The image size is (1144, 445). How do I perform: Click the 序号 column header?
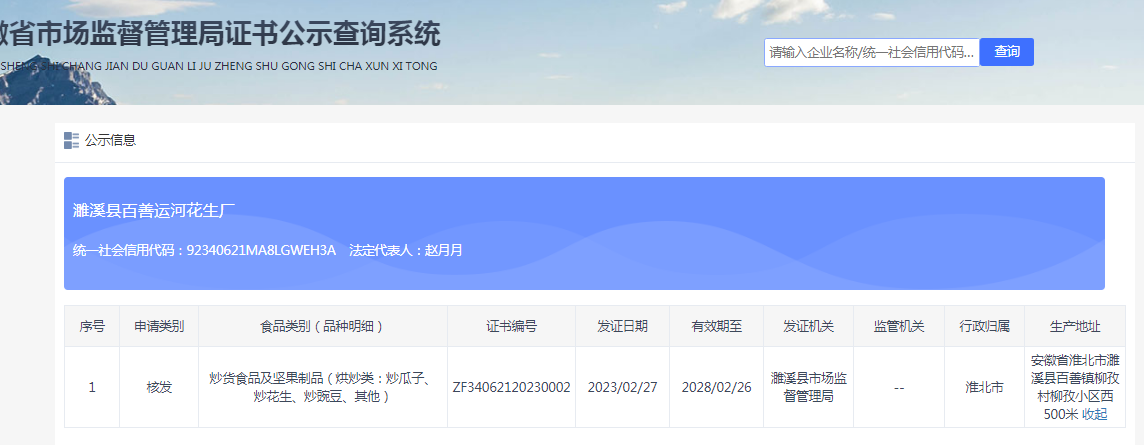point(92,326)
